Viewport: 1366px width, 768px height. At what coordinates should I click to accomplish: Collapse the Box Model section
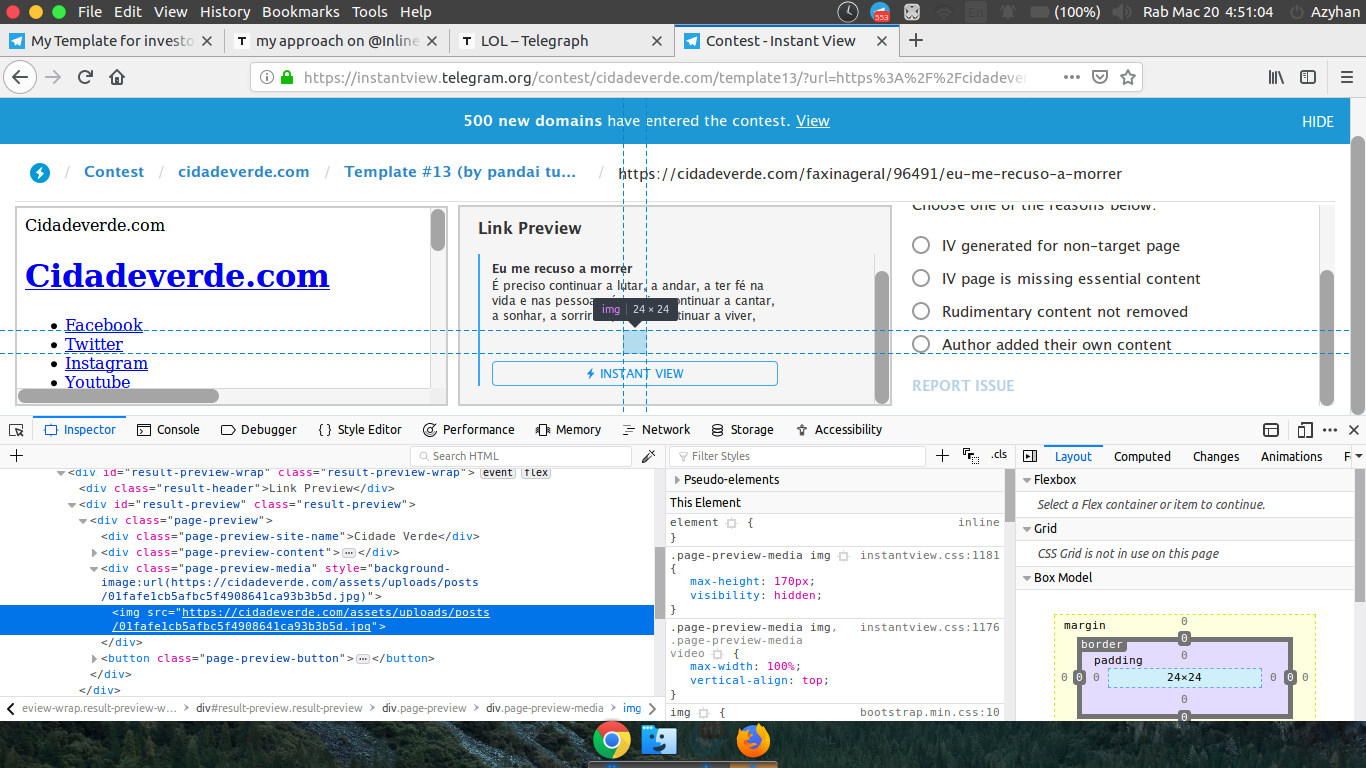point(1026,578)
